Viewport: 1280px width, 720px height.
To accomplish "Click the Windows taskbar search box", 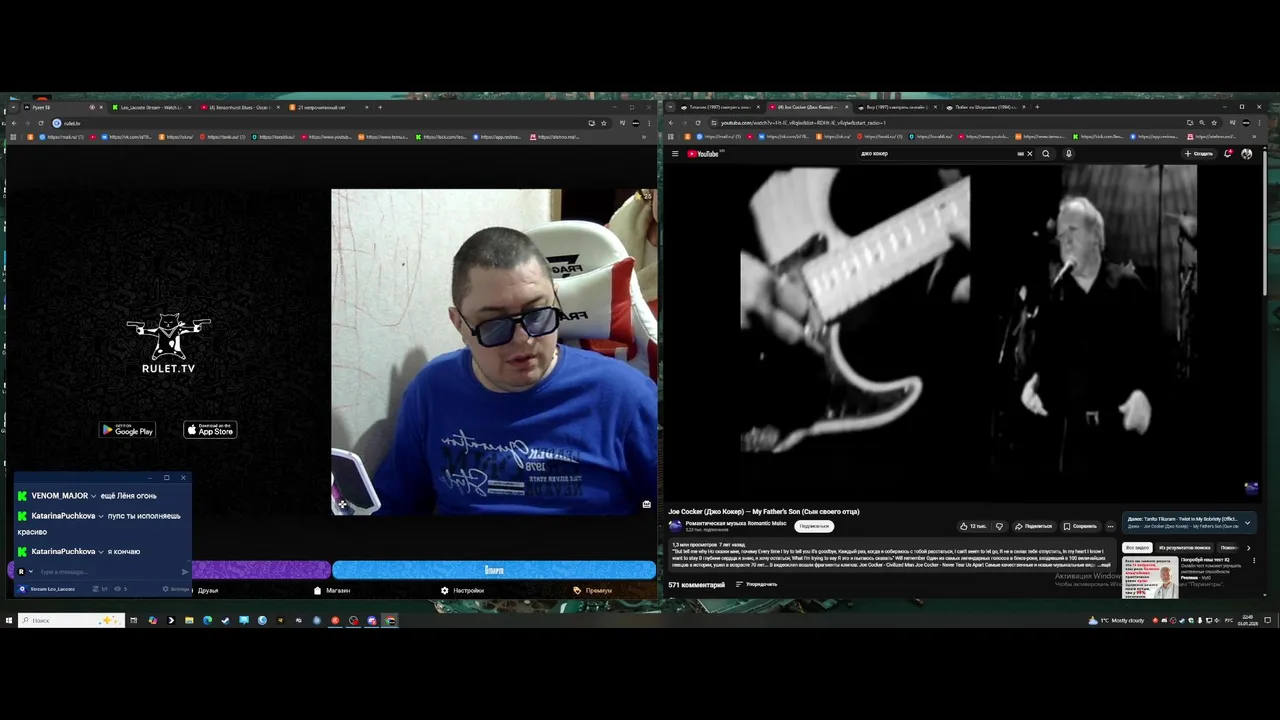I will [71, 621].
